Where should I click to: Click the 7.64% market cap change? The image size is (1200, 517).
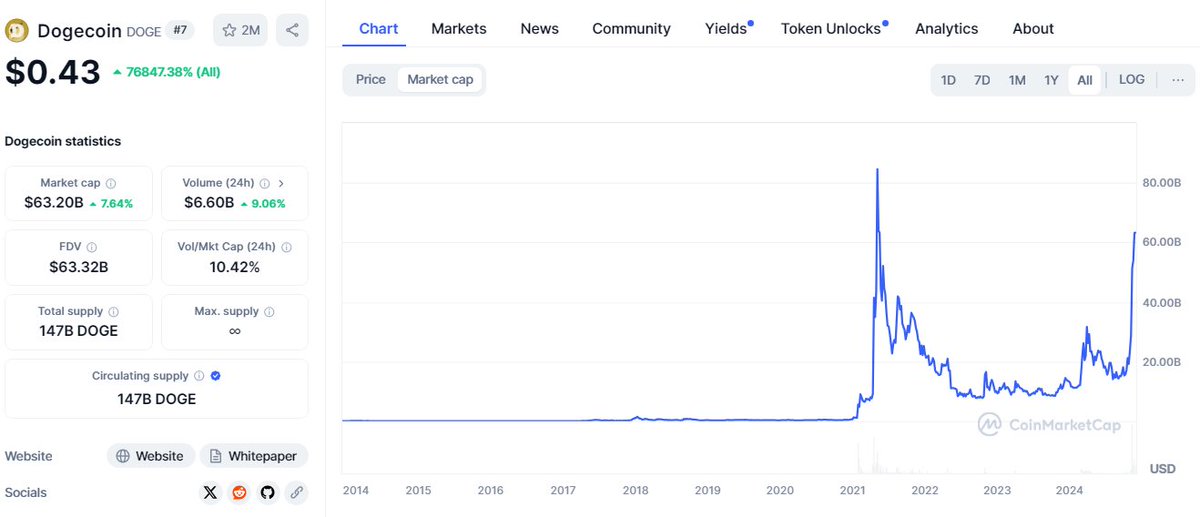point(116,203)
